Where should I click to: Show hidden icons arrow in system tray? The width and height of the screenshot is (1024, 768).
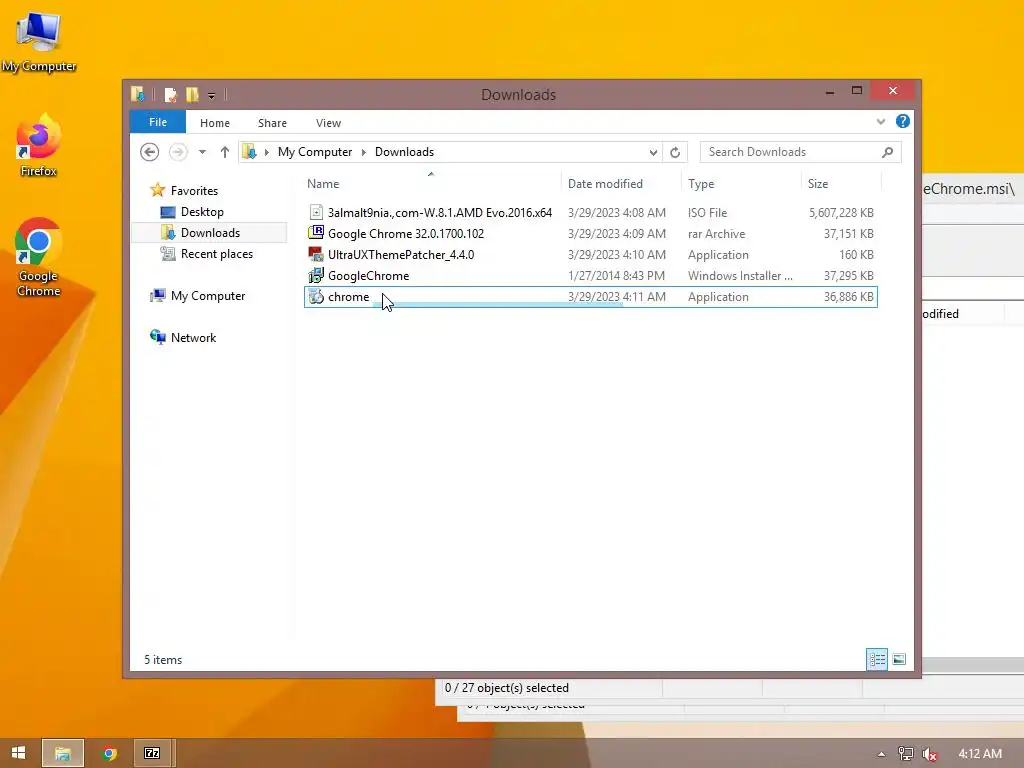[881, 754]
